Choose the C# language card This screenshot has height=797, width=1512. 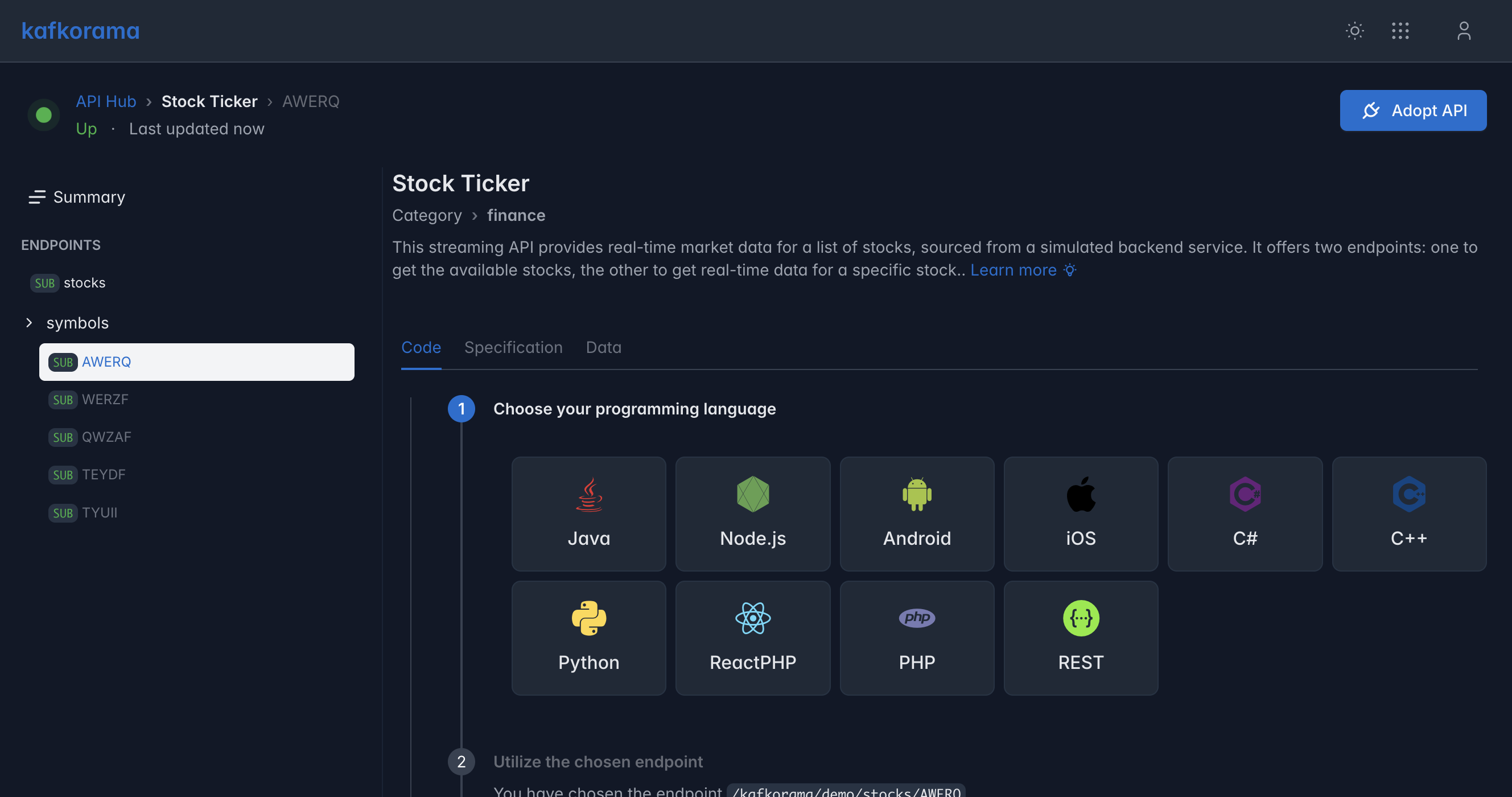click(x=1245, y=514)
